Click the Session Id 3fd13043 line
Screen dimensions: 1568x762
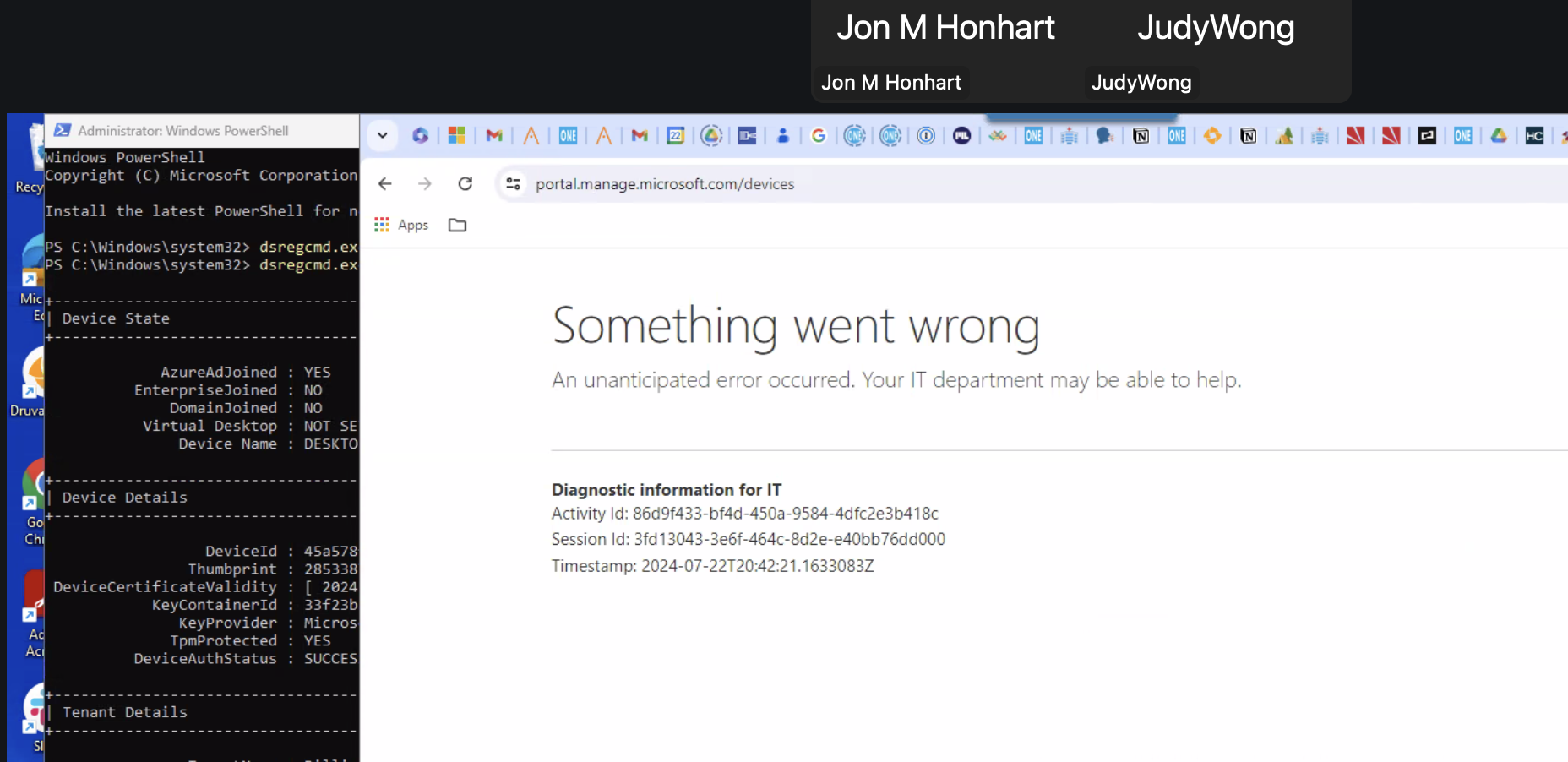[749, 539]
